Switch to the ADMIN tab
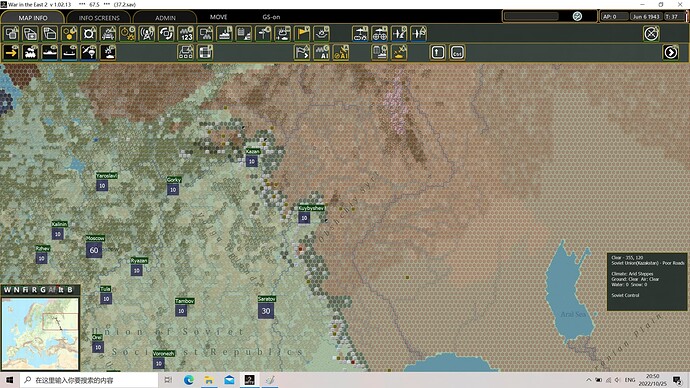 pyautogui.click(x=165, y=18)
